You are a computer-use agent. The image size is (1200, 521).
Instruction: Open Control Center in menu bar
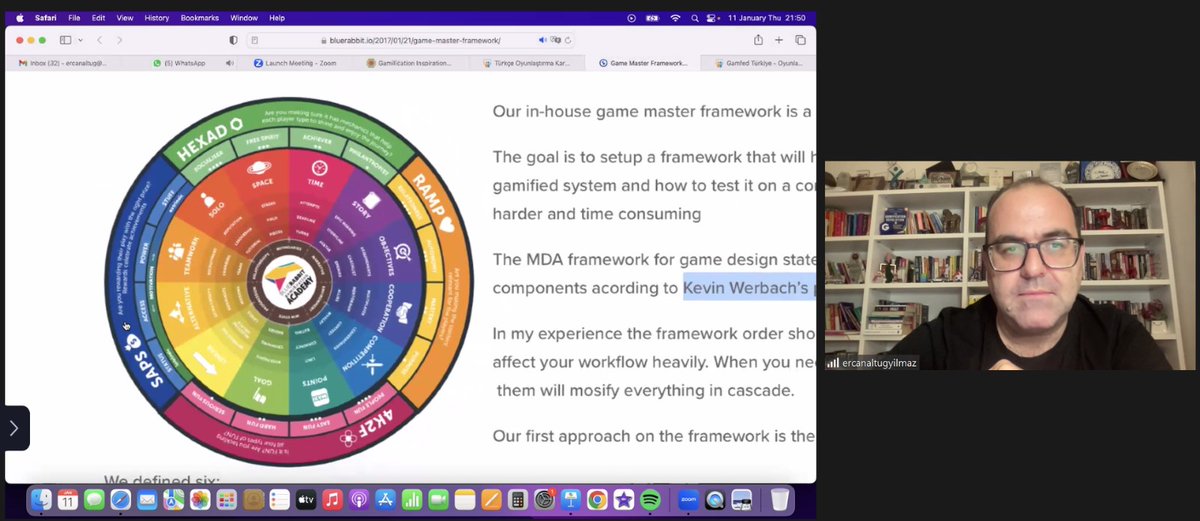(x=713, y=17)
